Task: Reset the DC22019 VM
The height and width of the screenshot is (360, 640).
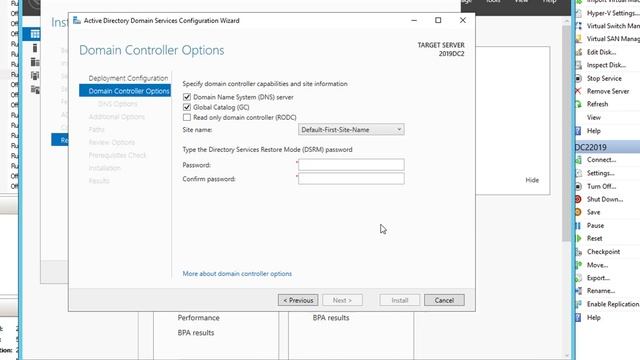Action: tap(594, 238)
